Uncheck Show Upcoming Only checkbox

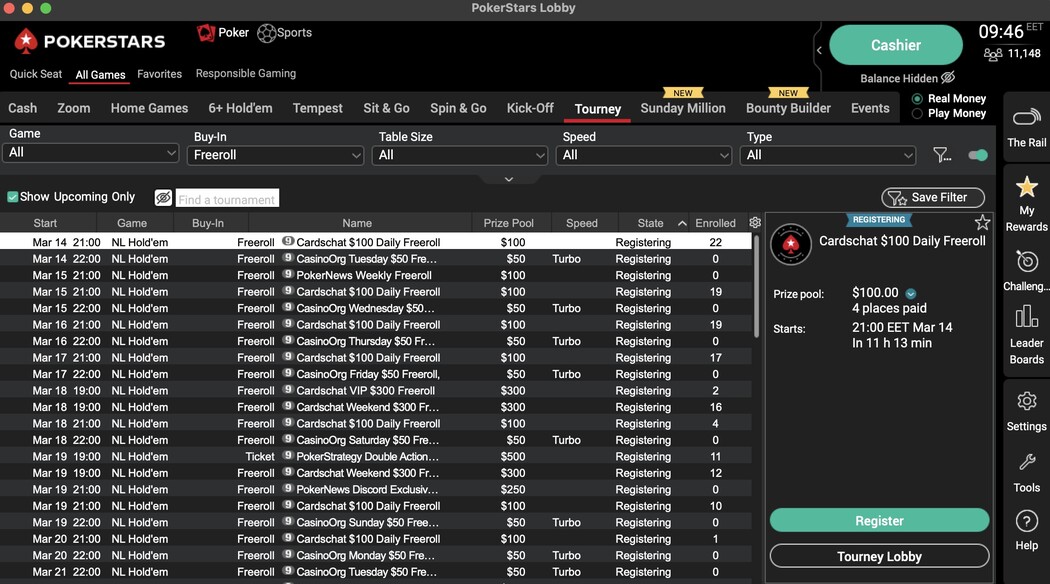[x=12, y=197]
